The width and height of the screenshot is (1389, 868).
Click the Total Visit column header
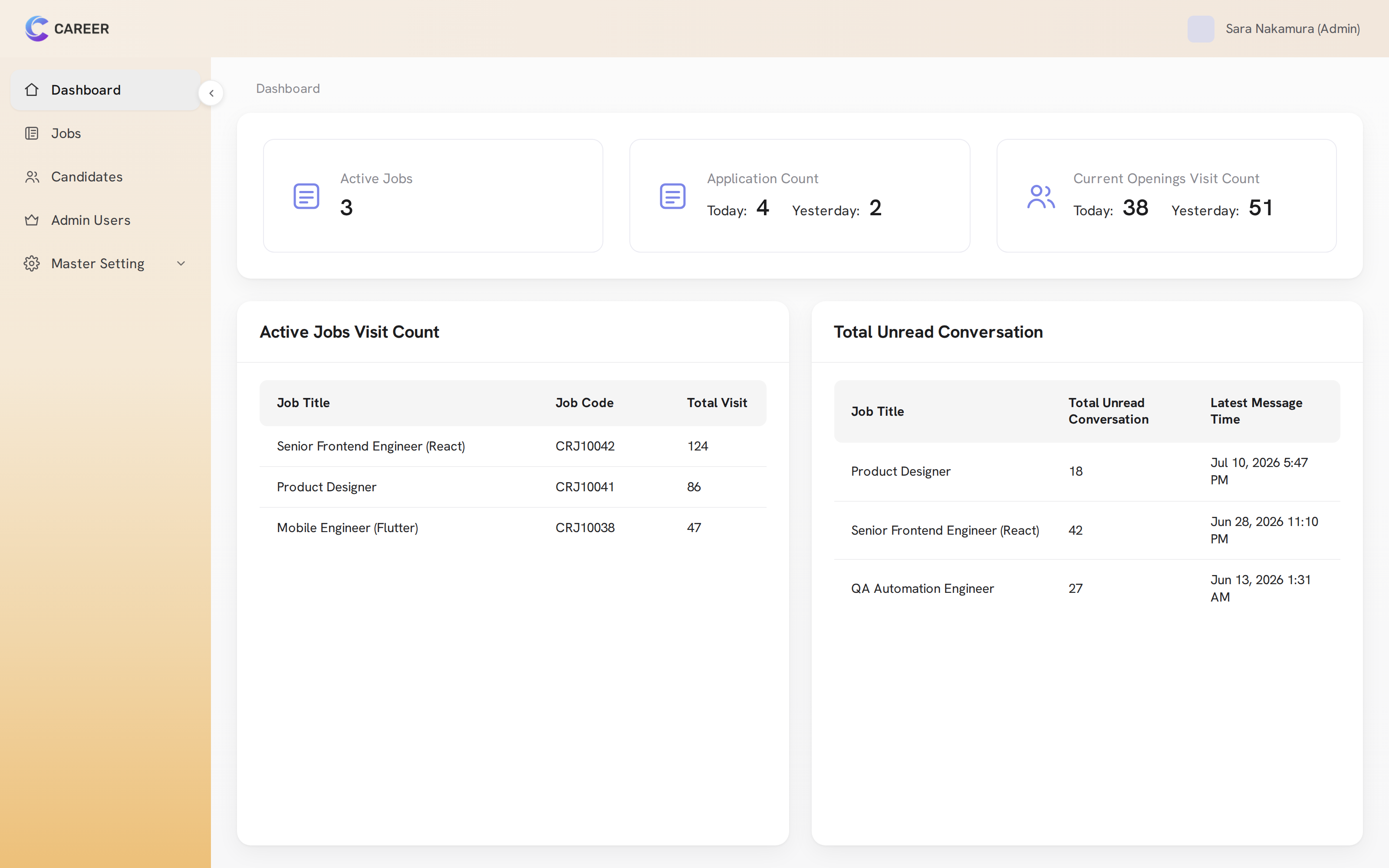[717, 403]
